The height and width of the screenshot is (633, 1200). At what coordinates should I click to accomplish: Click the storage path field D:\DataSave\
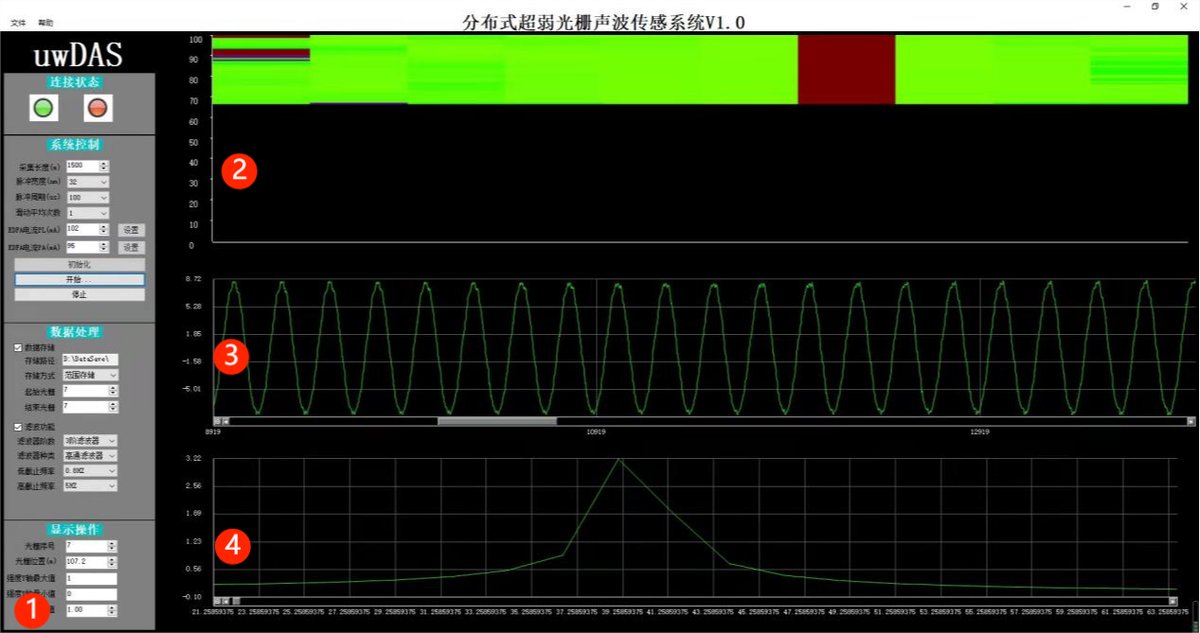[x=90, y=358]
